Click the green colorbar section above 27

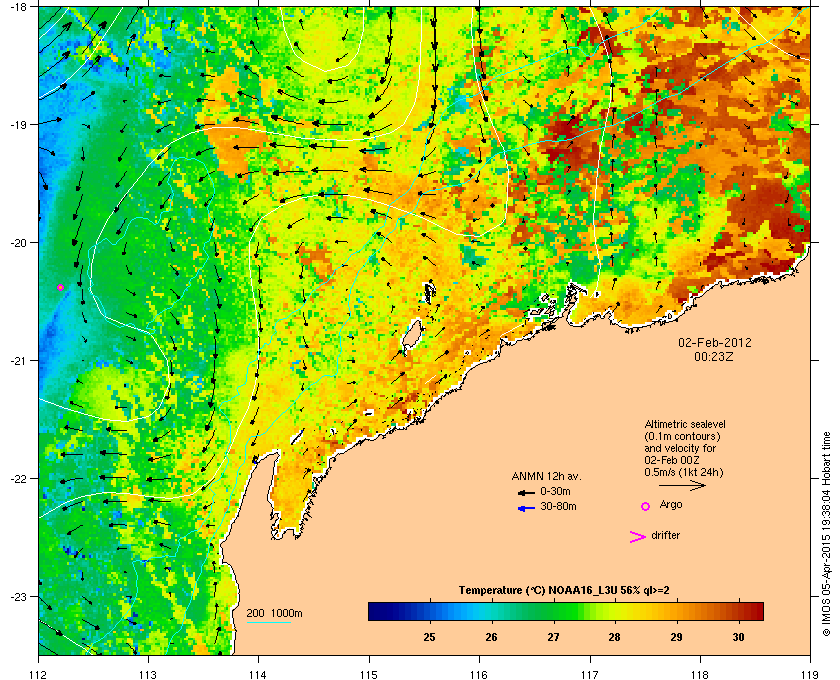pos(553,611)
